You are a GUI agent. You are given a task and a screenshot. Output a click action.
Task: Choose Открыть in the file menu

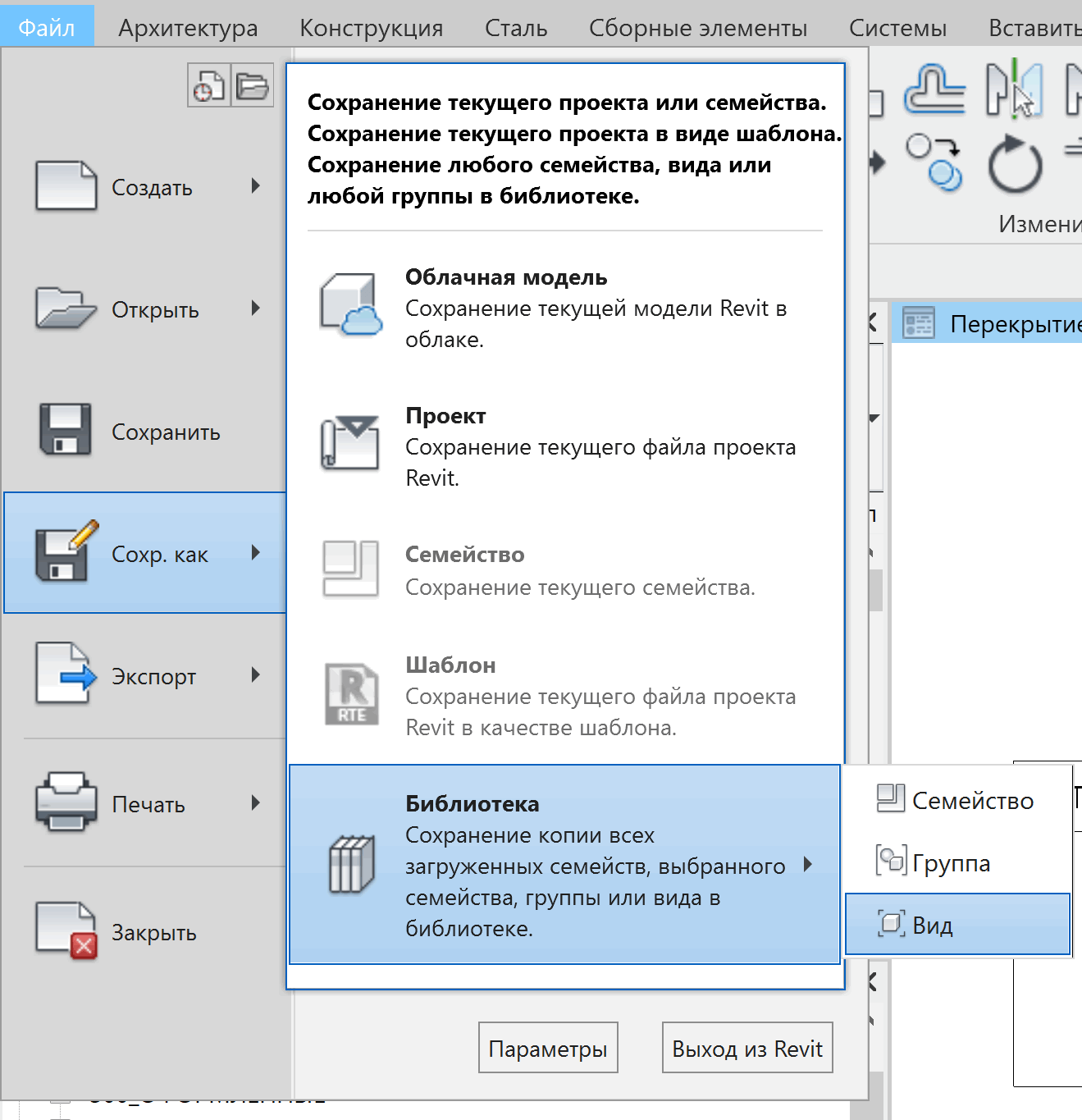pyautogui.click(x=145, y=309)
